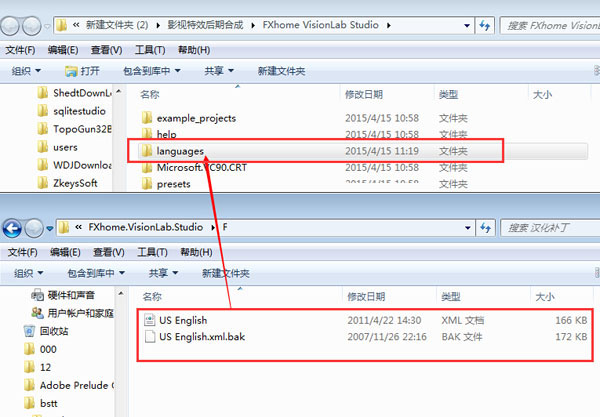Screen dimensions: 600x417
Task: Open 用户帐户和家庭 in lower sidebar
Action: click(72, 313)
